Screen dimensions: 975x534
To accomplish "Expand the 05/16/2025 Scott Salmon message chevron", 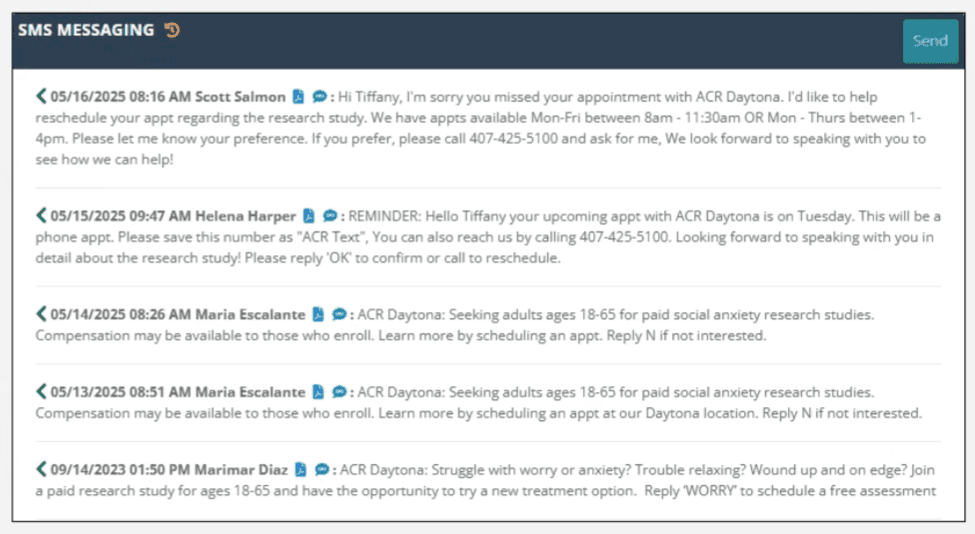I will coord(41,96).
